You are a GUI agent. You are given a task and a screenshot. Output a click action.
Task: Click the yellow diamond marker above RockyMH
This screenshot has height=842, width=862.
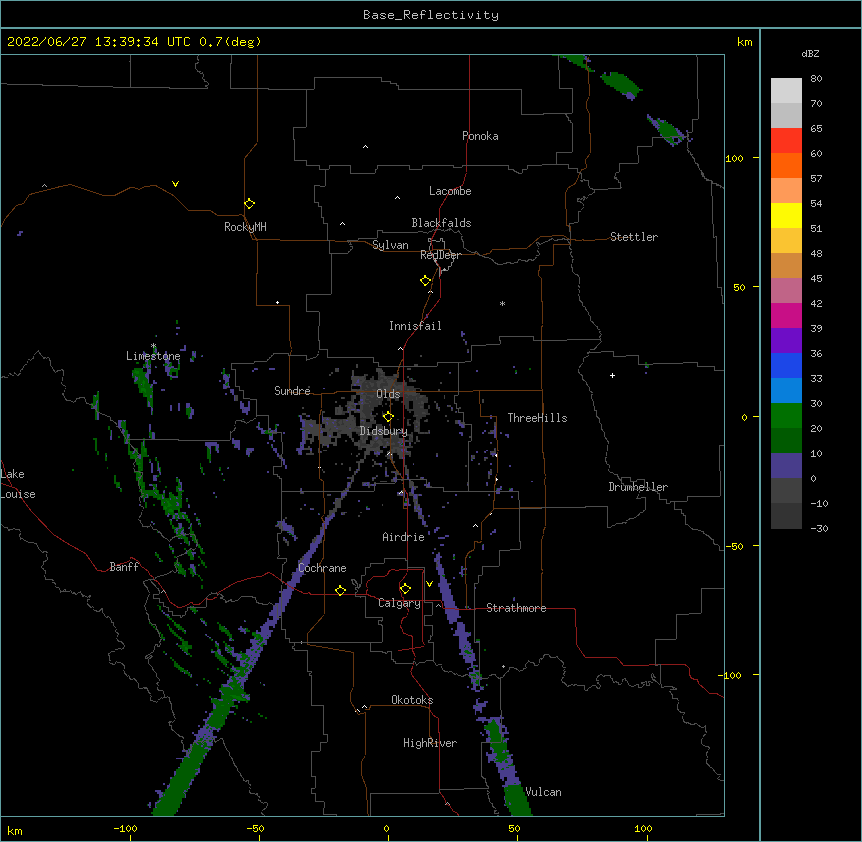pos(250,204)
